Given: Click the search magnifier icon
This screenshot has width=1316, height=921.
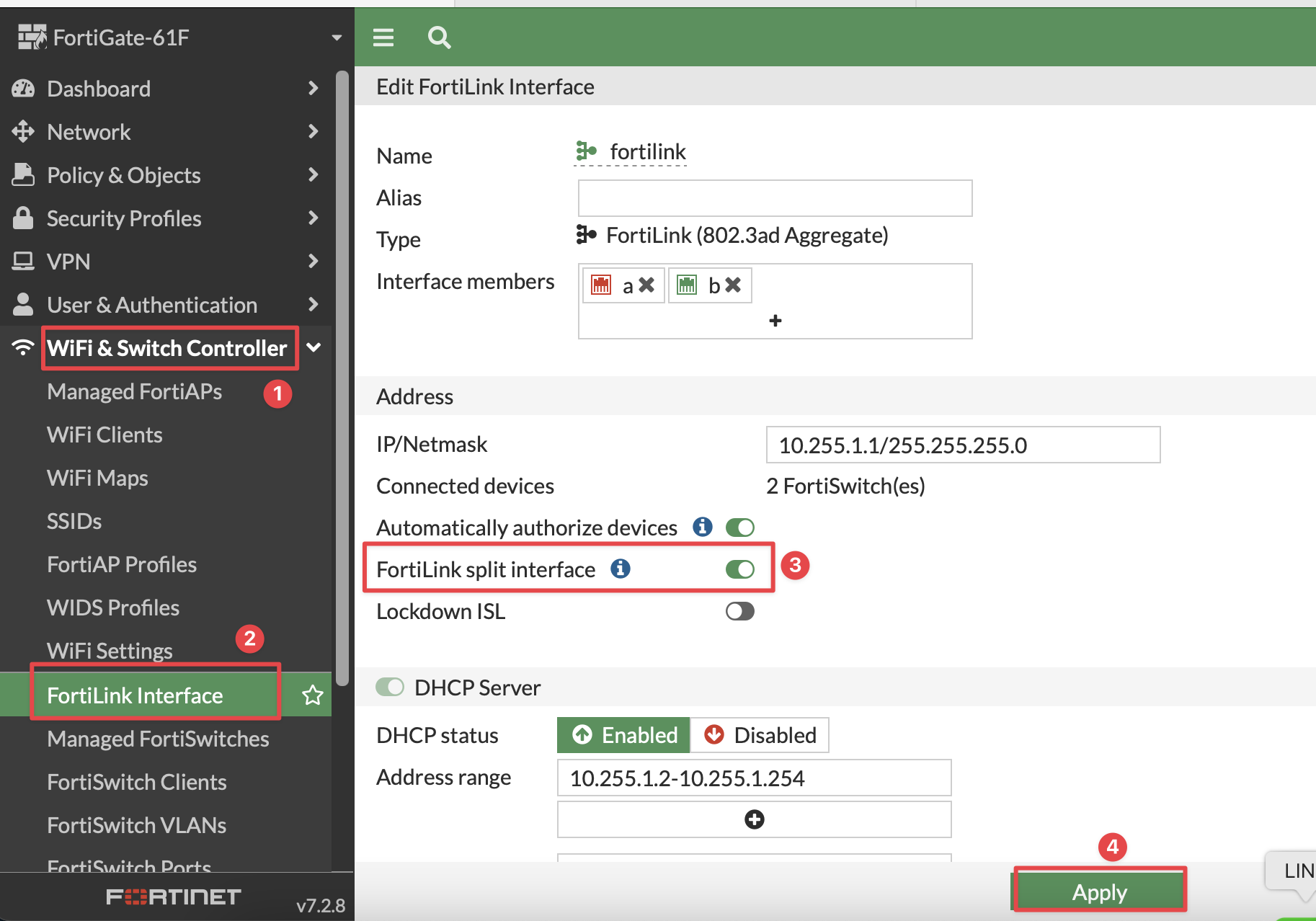Looking at the screenshot, I should coord(439,37).
